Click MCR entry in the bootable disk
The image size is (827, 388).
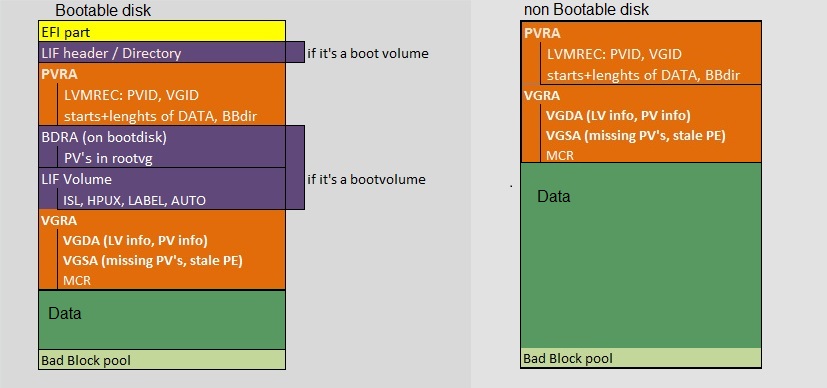(77, 280)
